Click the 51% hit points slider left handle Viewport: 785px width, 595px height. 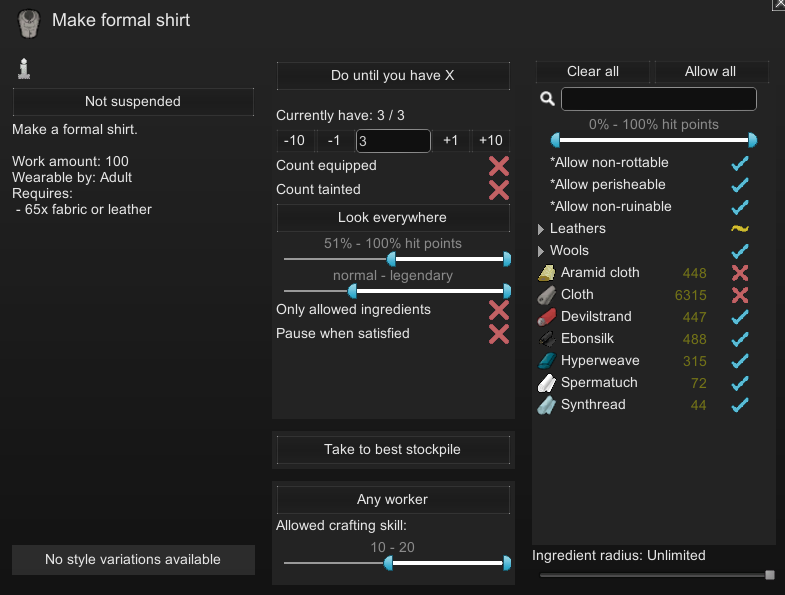click(391, 259)
